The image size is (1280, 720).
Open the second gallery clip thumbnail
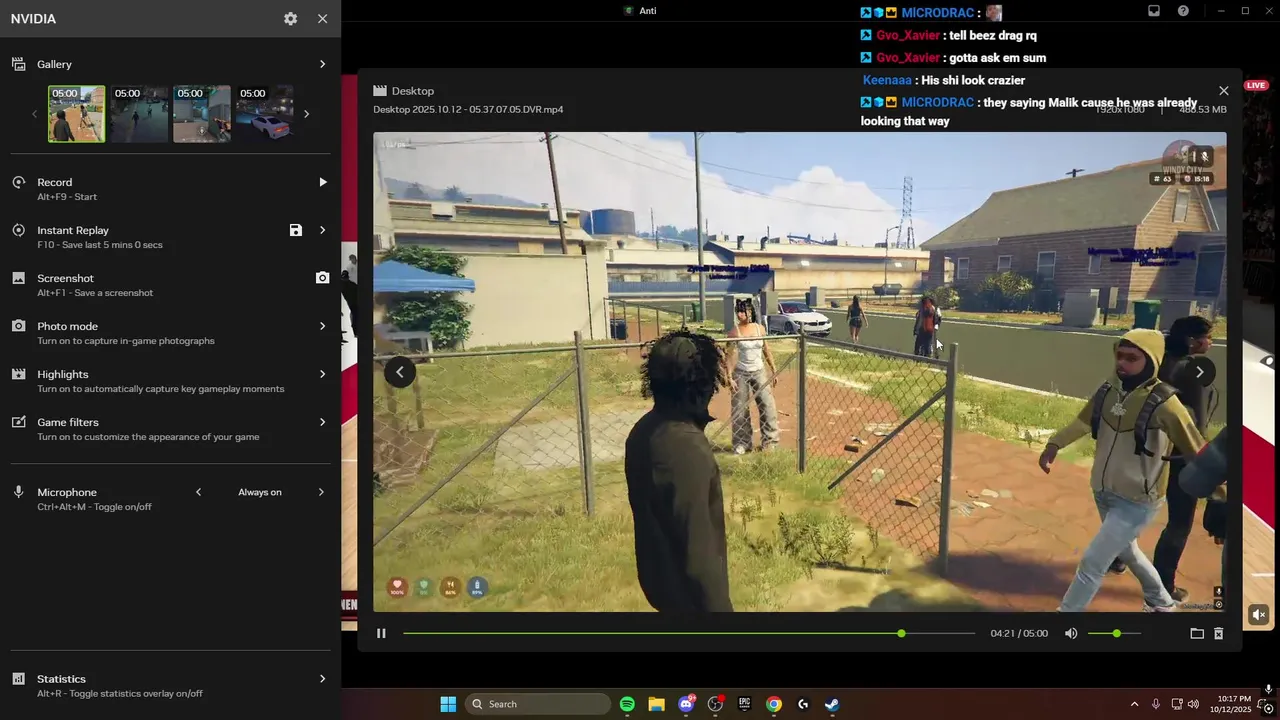tap(139, 113)
